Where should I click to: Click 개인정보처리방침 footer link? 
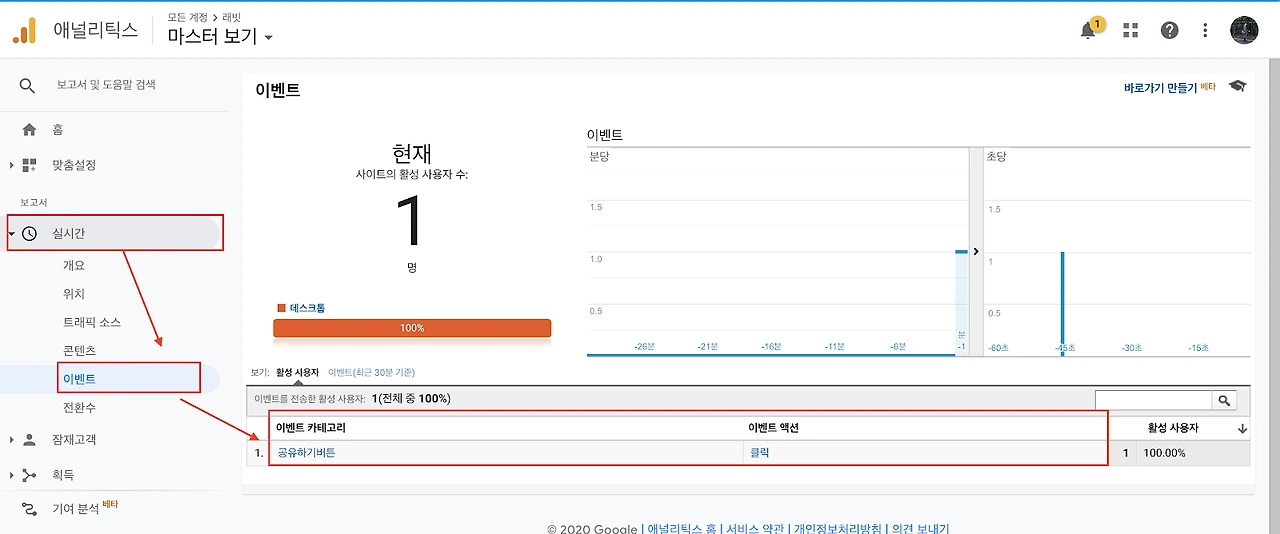pos(838,528)
